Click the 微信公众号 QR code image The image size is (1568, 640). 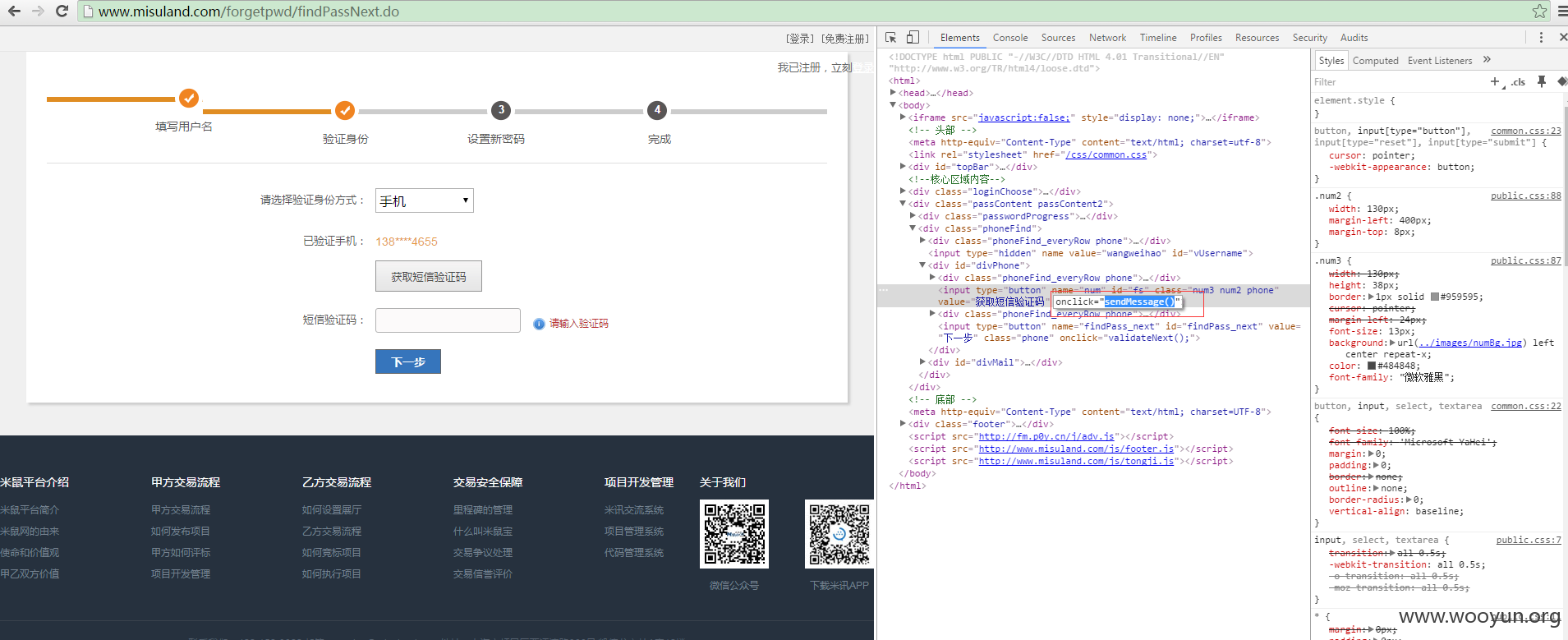pos(734,534)
